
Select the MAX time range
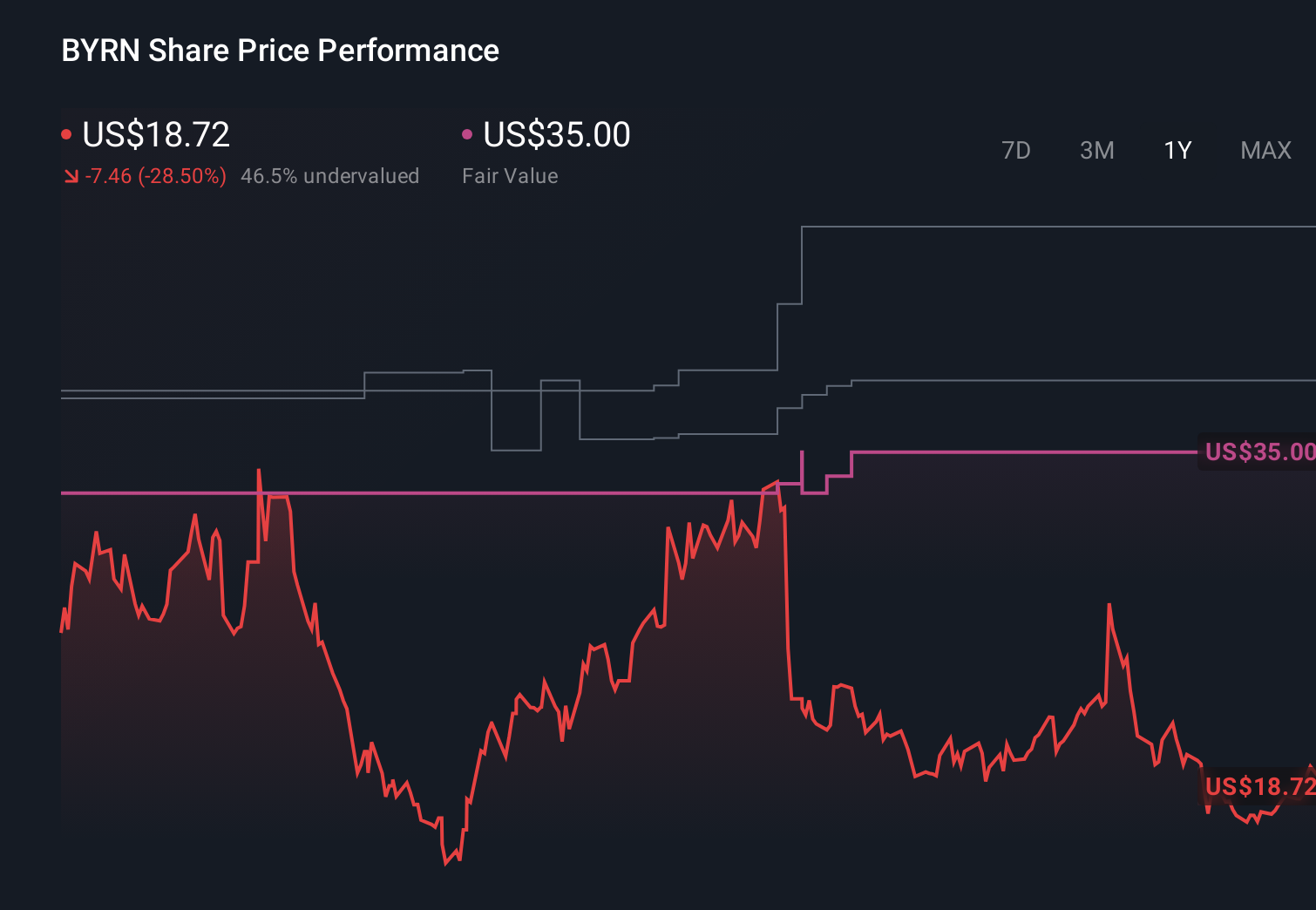coord(1265,150)
